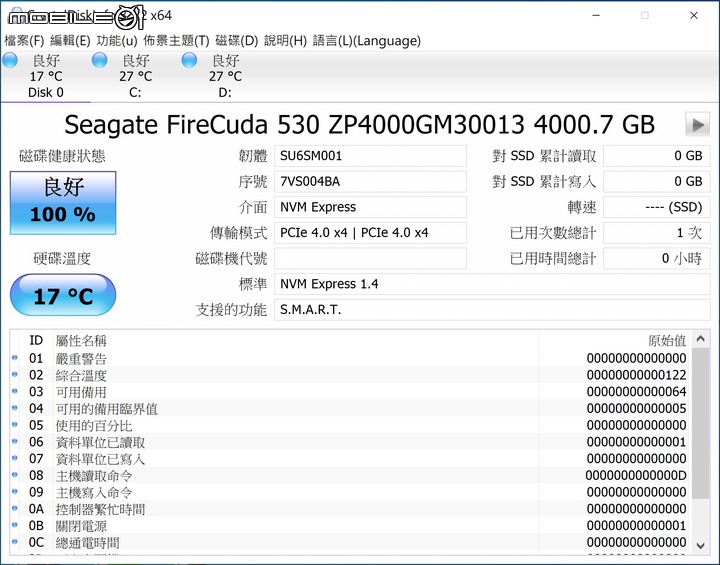
Task: Open the 說明(H) menu
Action: tap(285, 41)
